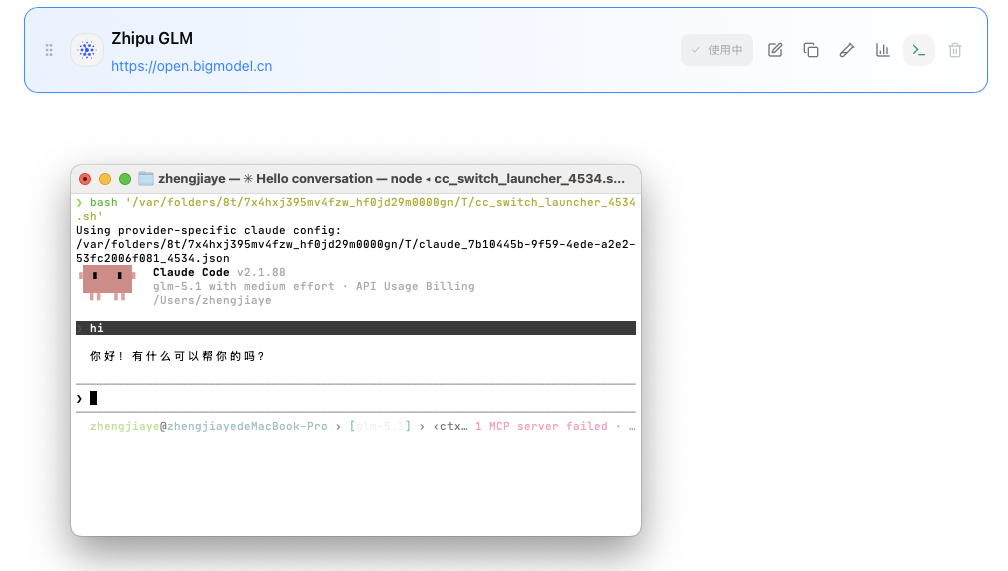This screenshot has height=571, width=1008.
Task: Click the 'hi' user message row
Action: (356, 328)
